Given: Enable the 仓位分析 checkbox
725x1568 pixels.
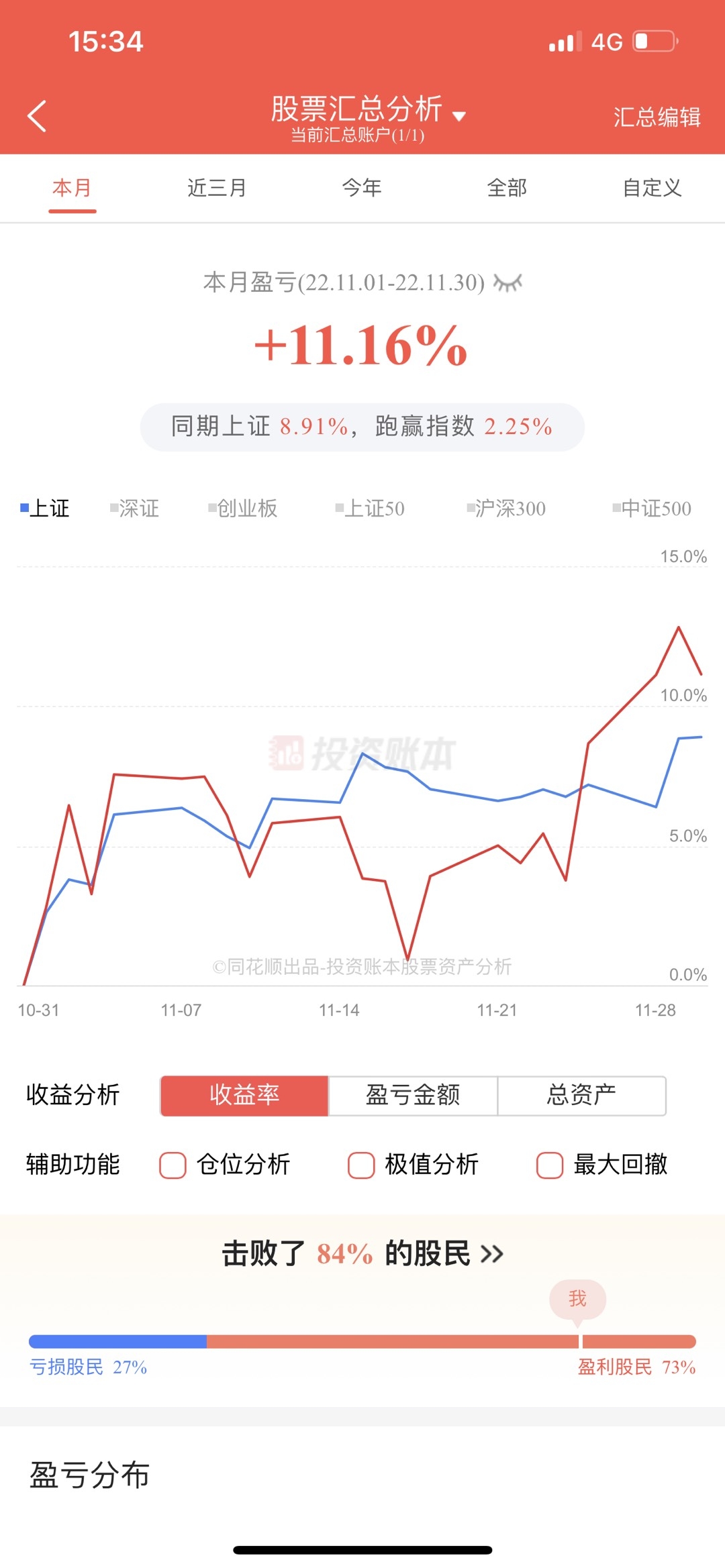Looking at the screenshot, I should (173, 1165).
